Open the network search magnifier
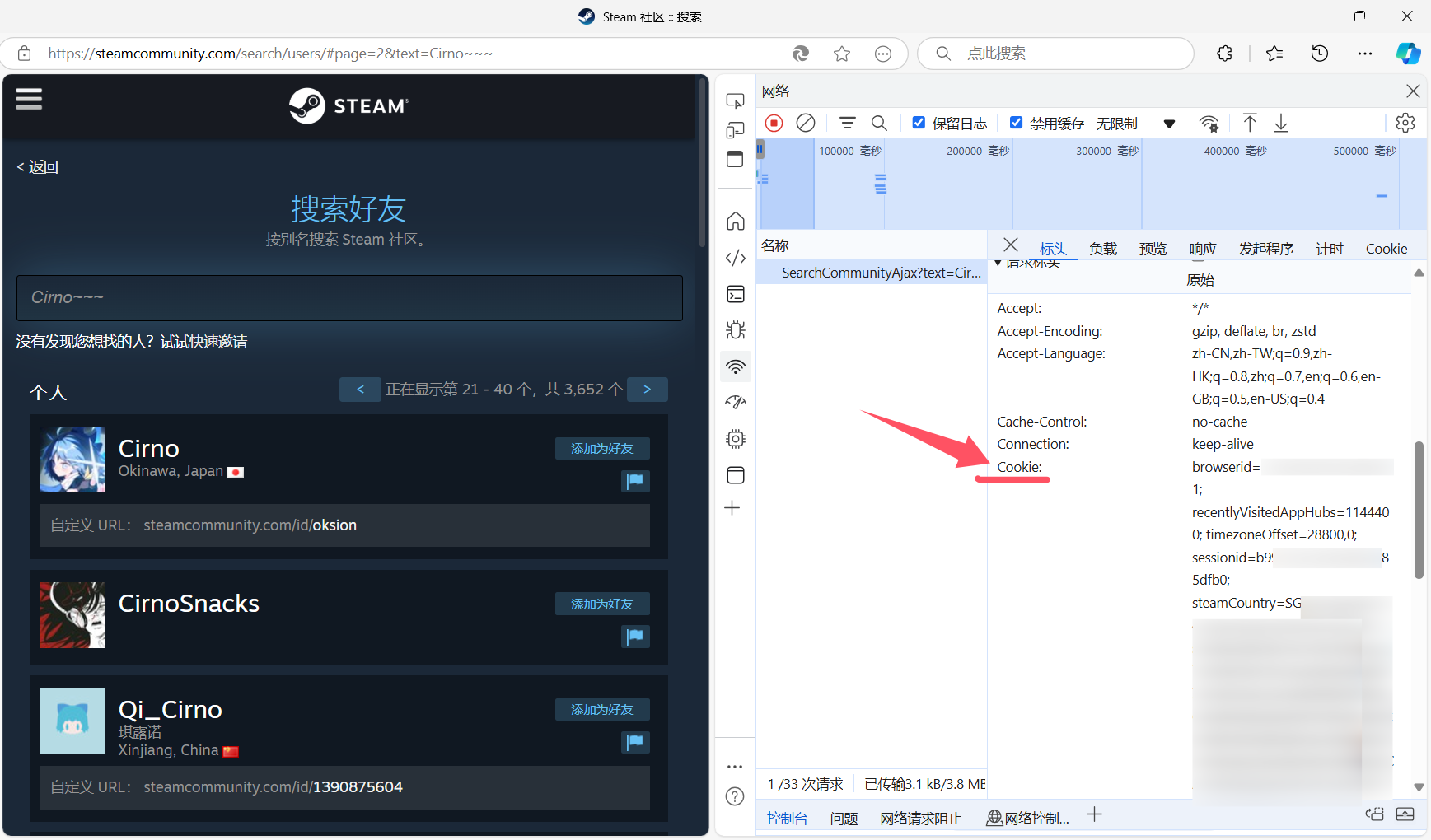Viewport: 1431px width, 840px height. coord(879,124)
